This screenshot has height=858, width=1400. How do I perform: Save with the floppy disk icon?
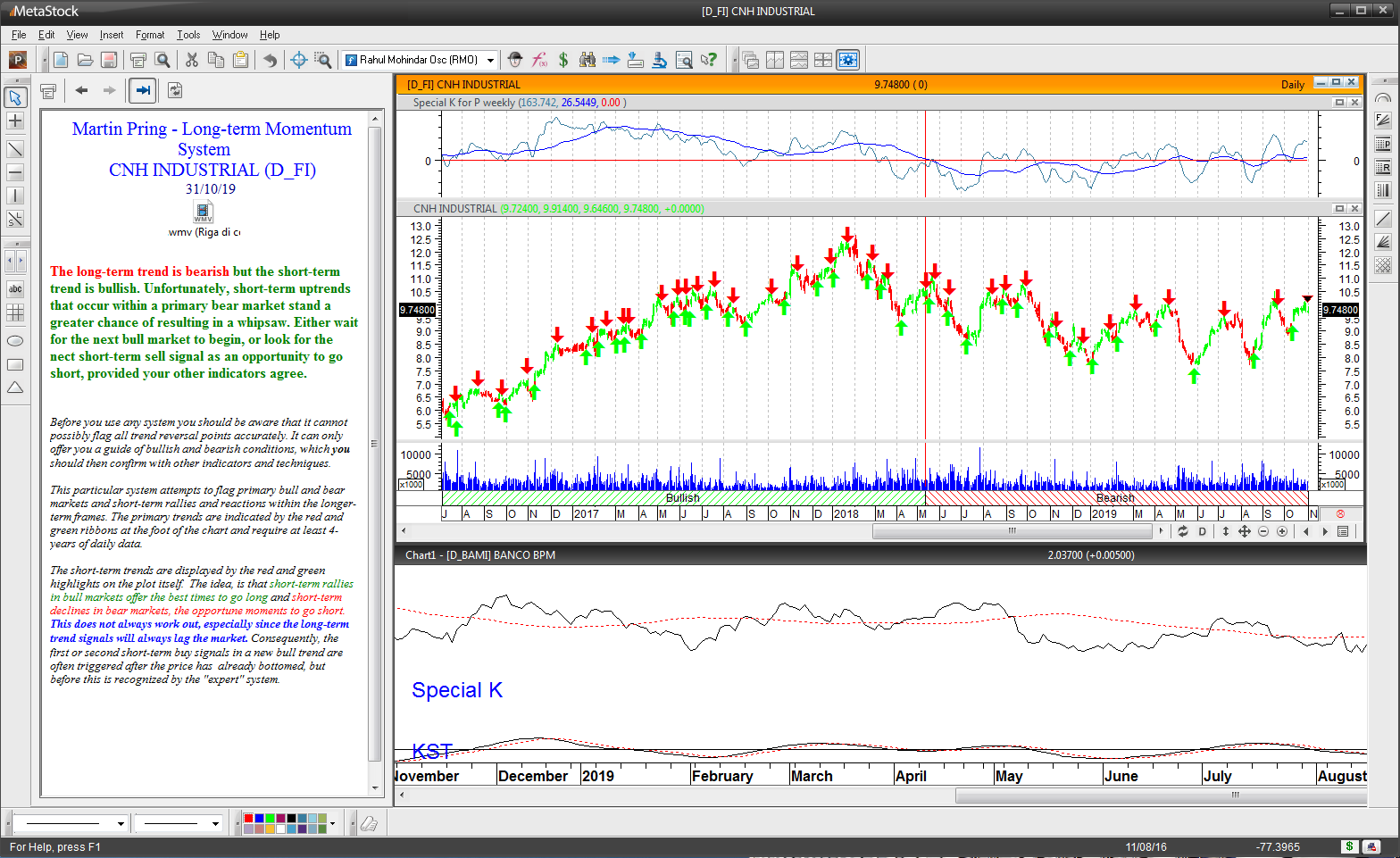click(109, 60)
